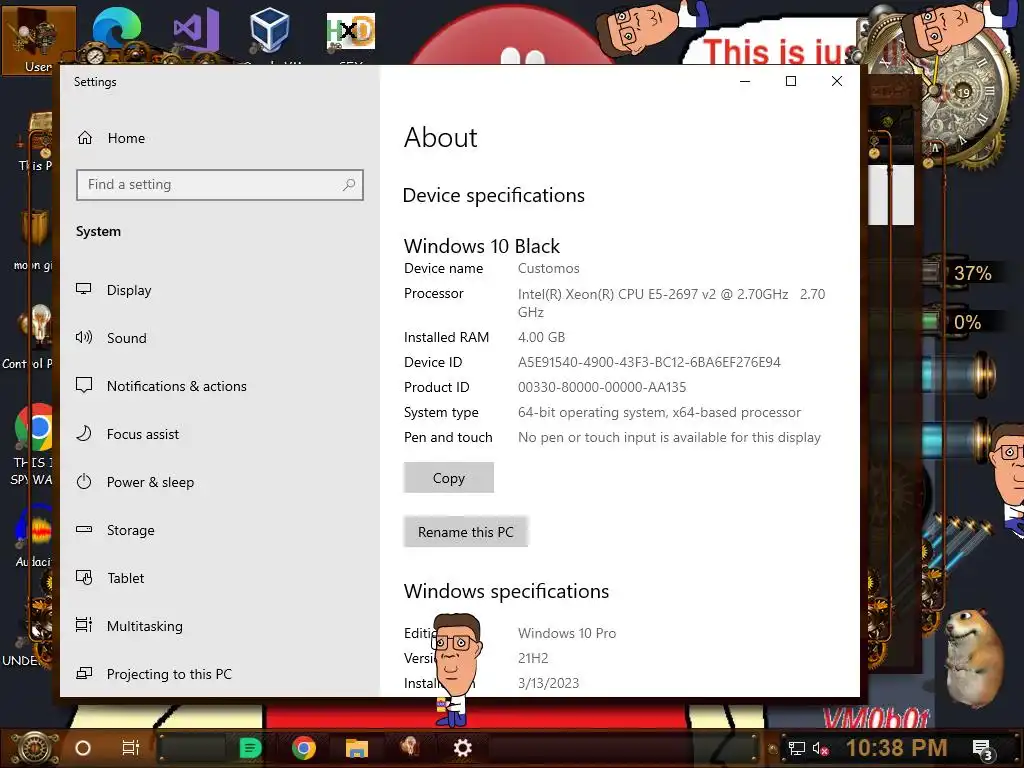Click the muted volume tray icon
The height and width of the screenshot is (768, 1024).
click(x=820, y=748)
